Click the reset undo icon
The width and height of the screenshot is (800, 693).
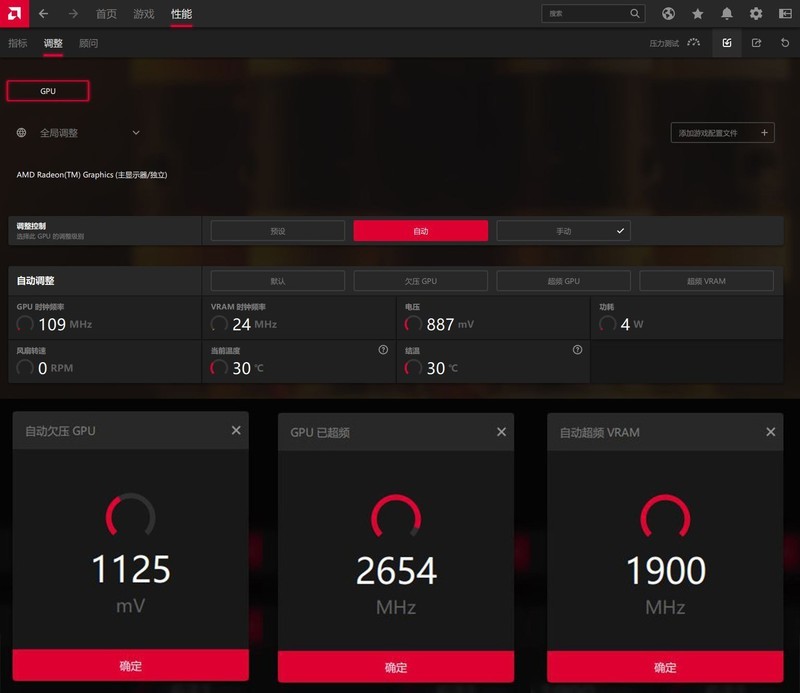pyautogui.click(x=785, y=43)
